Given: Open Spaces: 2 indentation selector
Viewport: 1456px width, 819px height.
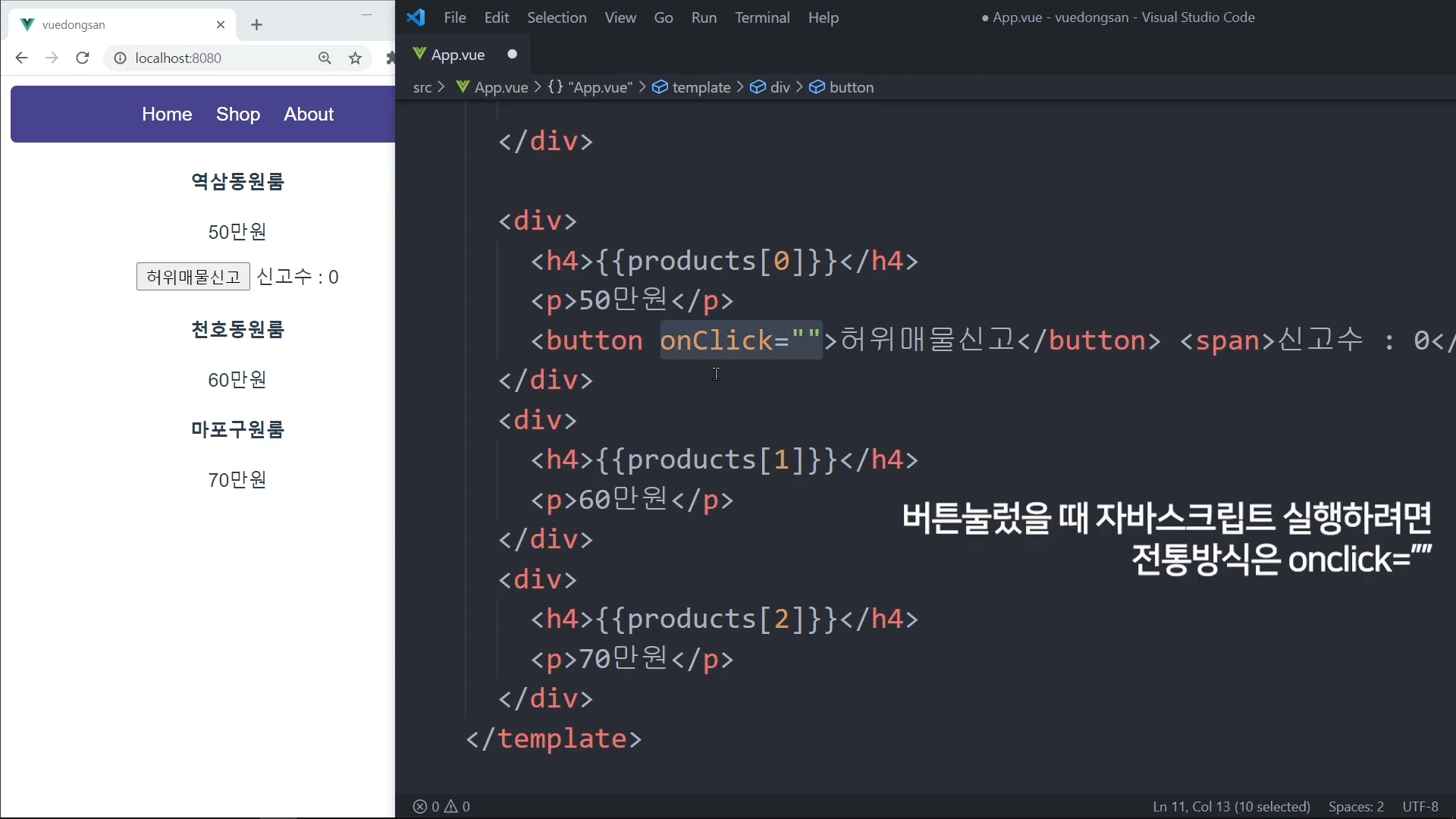Looking at the screenshot, I should point(1355,806).
